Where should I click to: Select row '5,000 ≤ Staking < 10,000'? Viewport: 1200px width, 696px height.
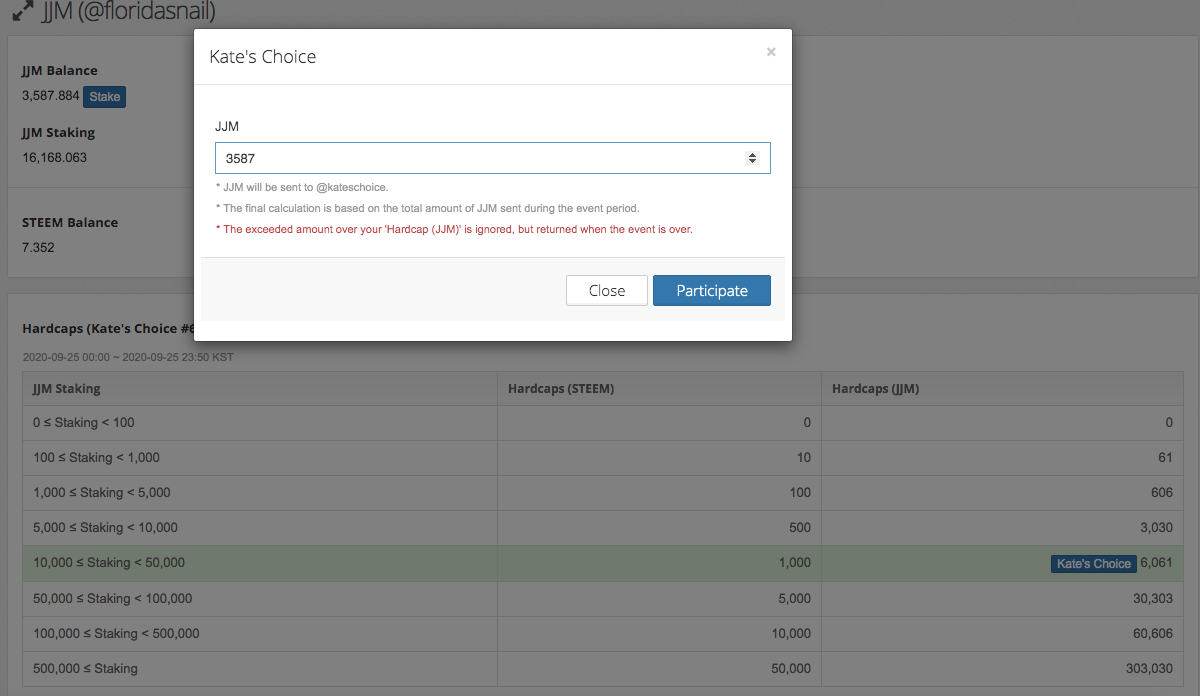coord(603,528)
